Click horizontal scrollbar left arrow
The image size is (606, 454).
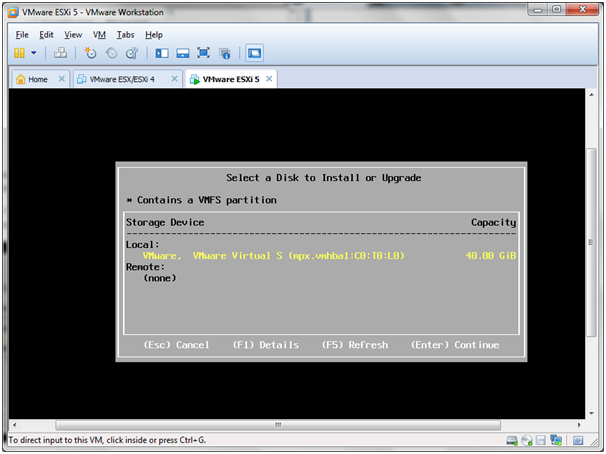tap(15, 425)
